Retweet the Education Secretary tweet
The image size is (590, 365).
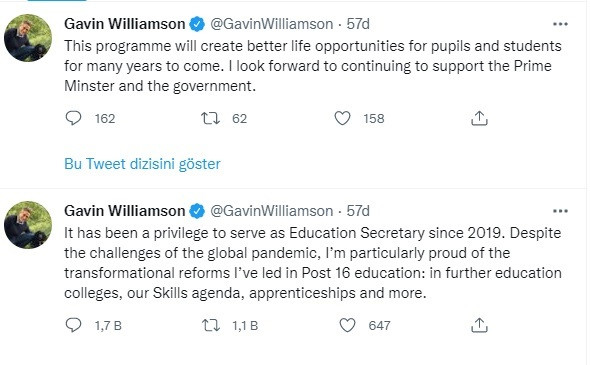211,325
